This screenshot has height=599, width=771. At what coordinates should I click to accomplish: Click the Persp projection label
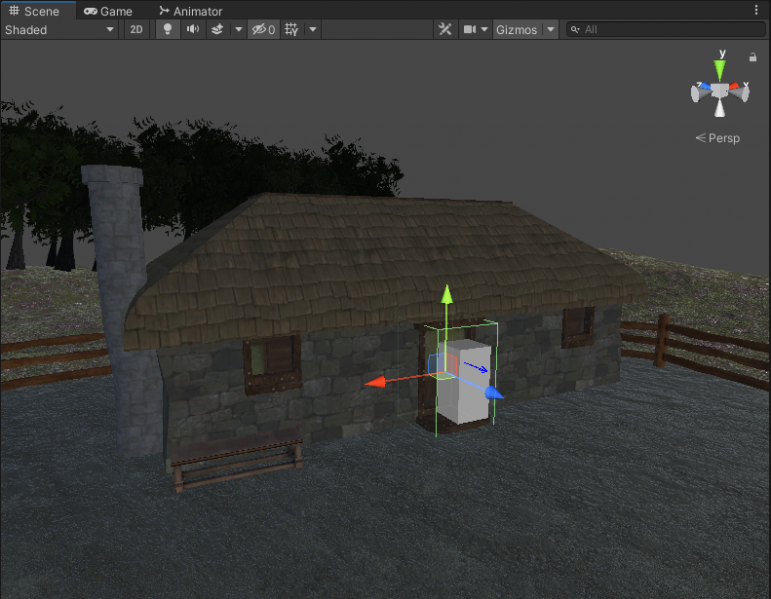(x=719, y=138)
